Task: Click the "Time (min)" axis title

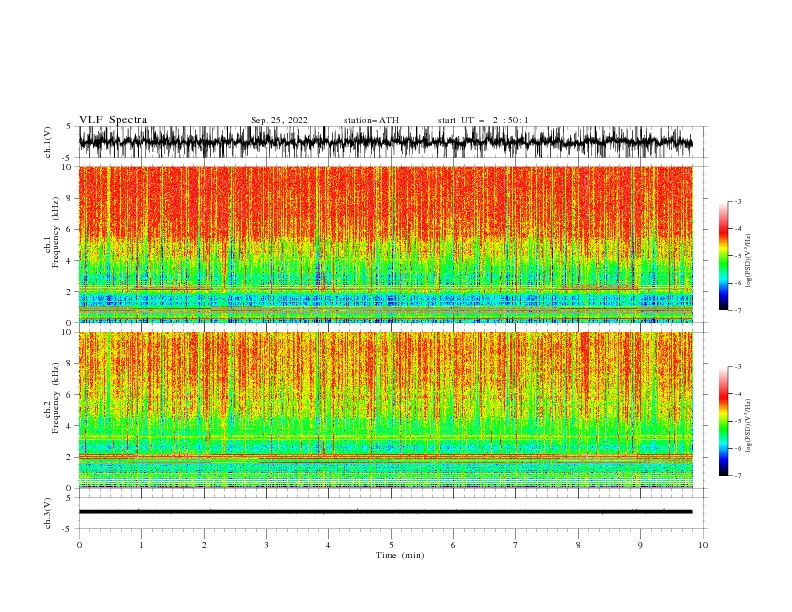Action: [x=400, y=555]
